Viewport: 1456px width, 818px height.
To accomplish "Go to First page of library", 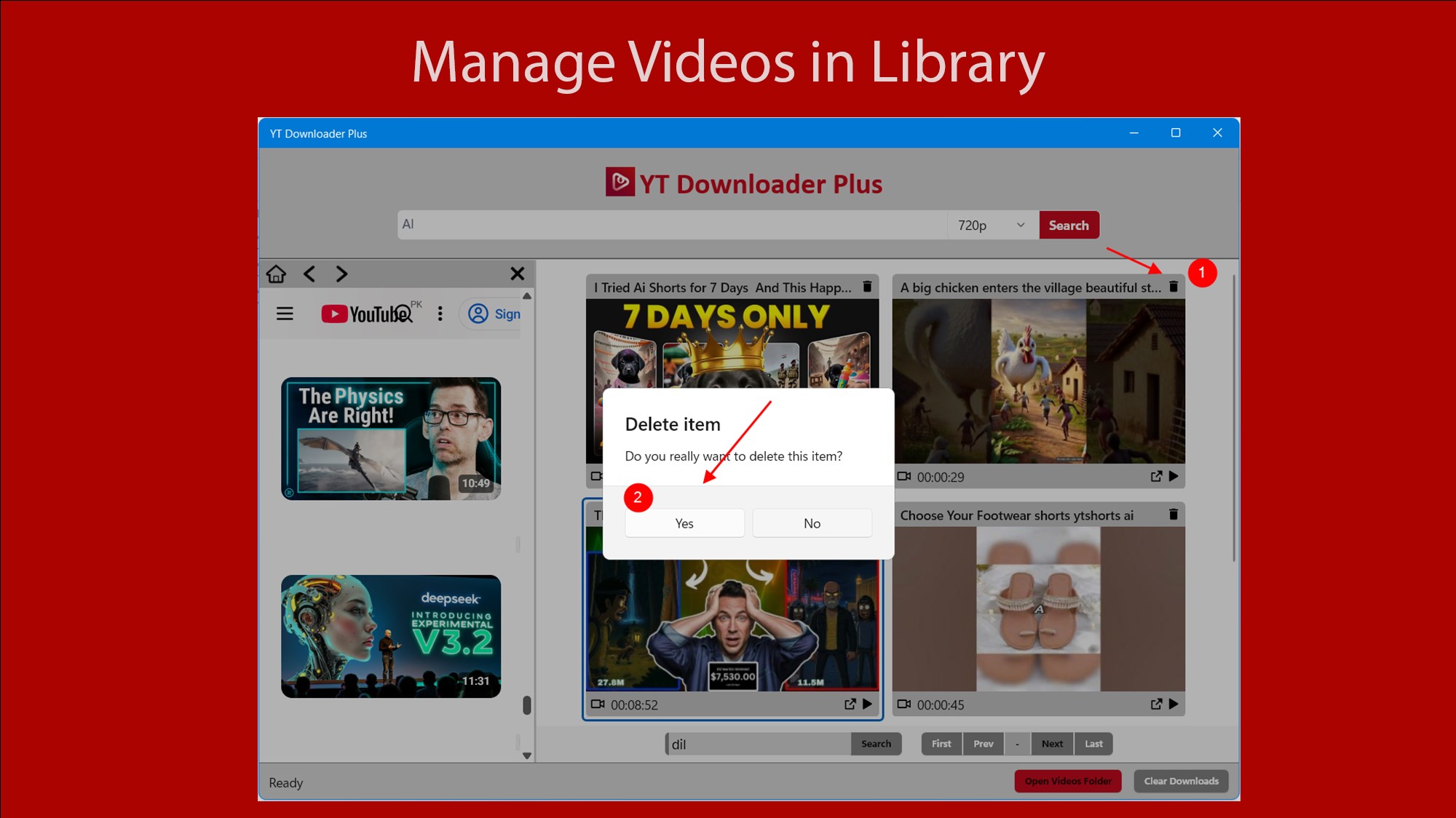I will [941, 744].
